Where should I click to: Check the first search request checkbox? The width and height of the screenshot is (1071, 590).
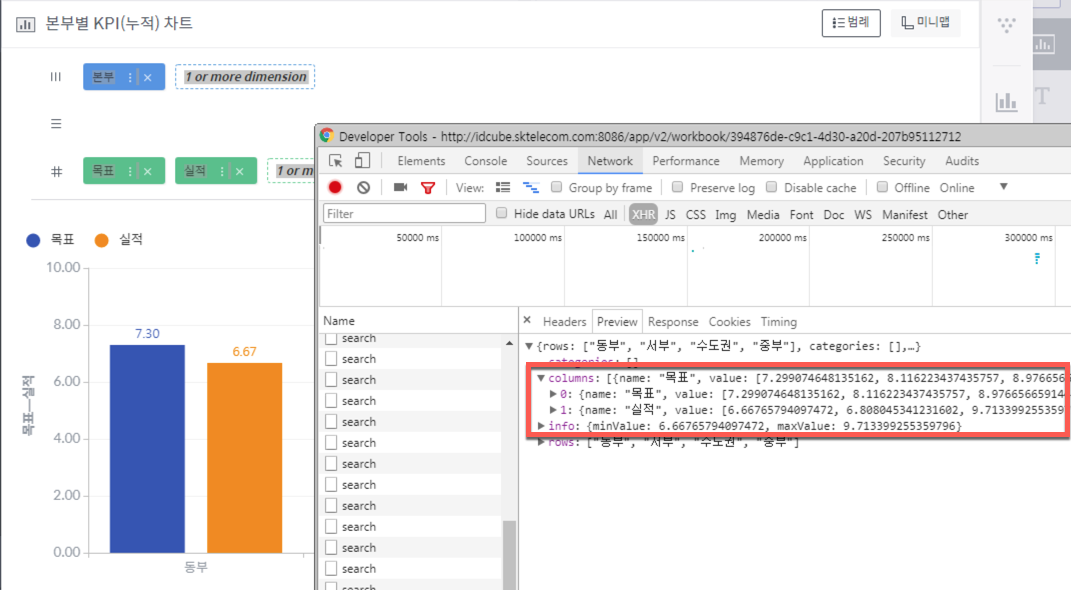[x=331, y=338]
